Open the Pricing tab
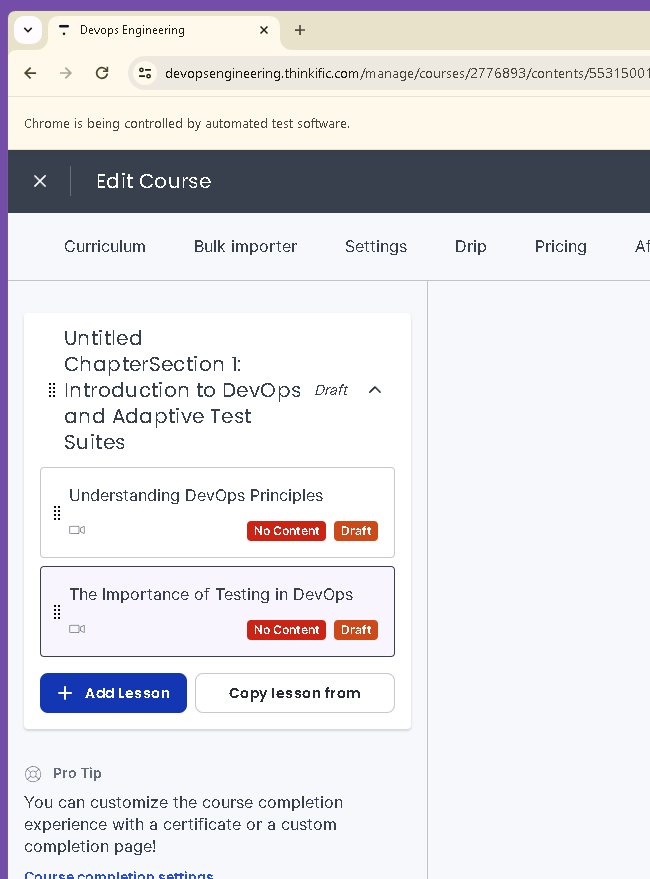650x879 pixels. (x=561, y=246)
